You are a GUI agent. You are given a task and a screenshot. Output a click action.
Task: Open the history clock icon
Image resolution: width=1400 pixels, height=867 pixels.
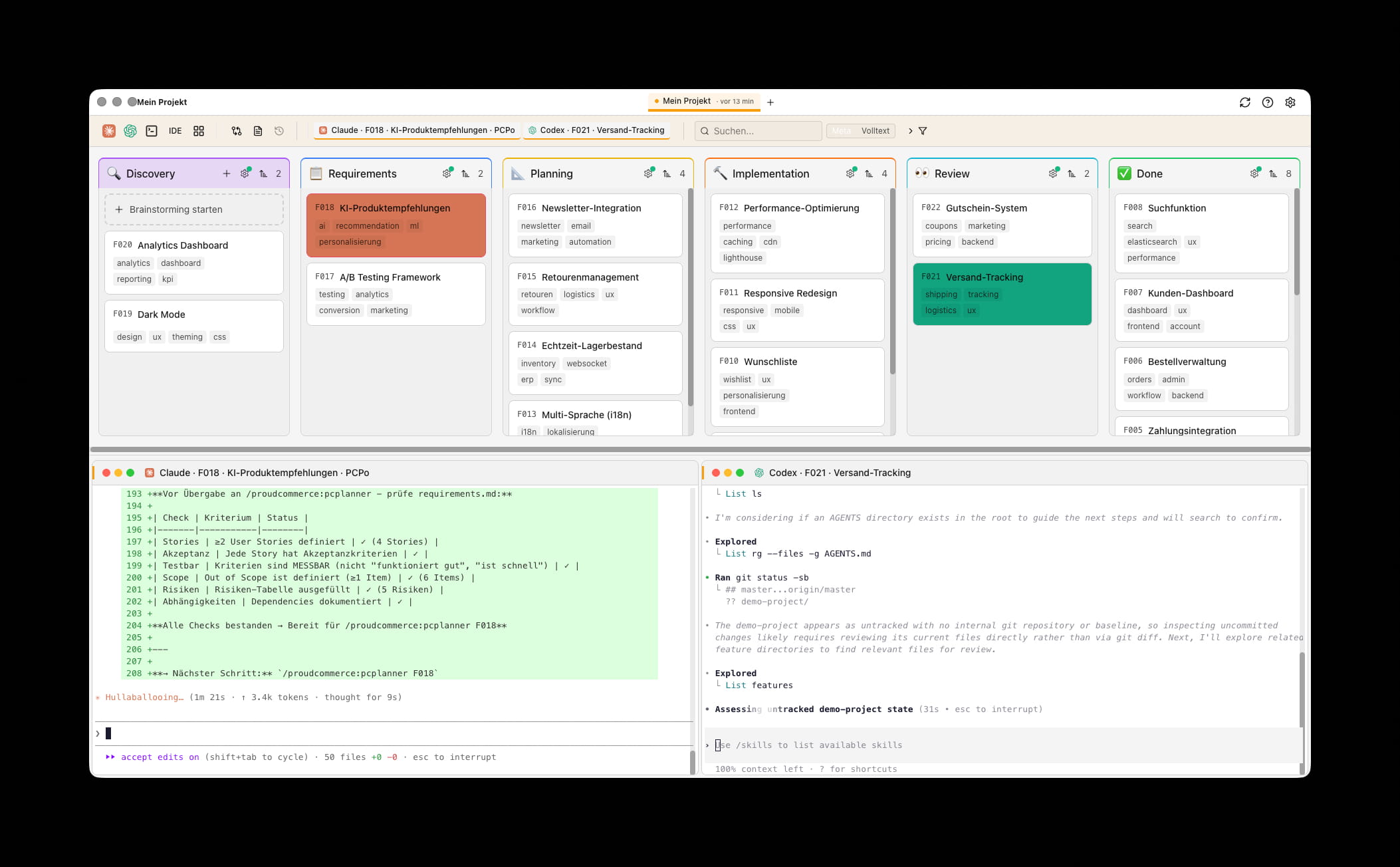(279, 131)
